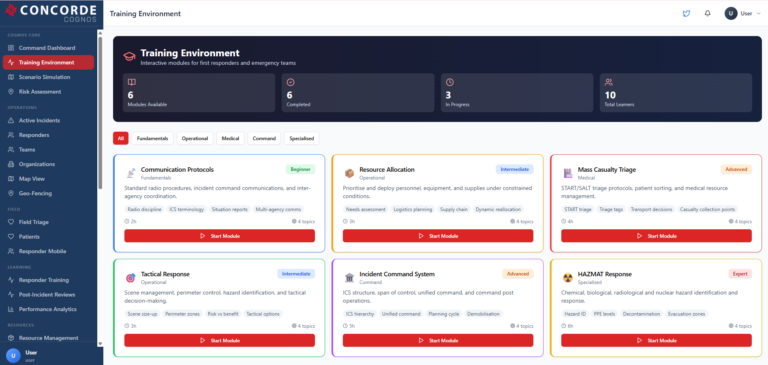Click the Communication Protocols module icon
768x365 pixels.
130,172
